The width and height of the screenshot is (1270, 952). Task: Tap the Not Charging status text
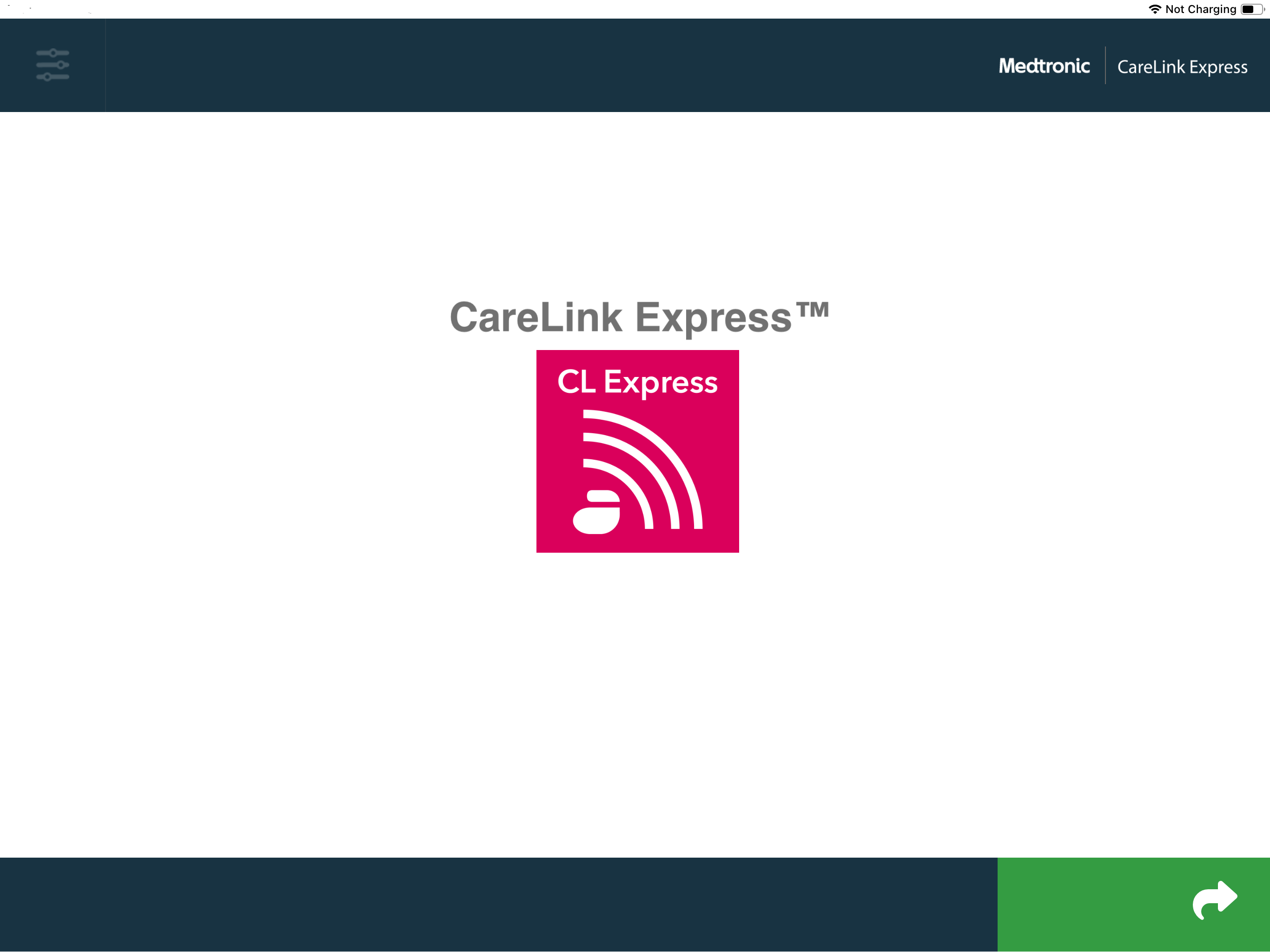(x=1201, y=9)
